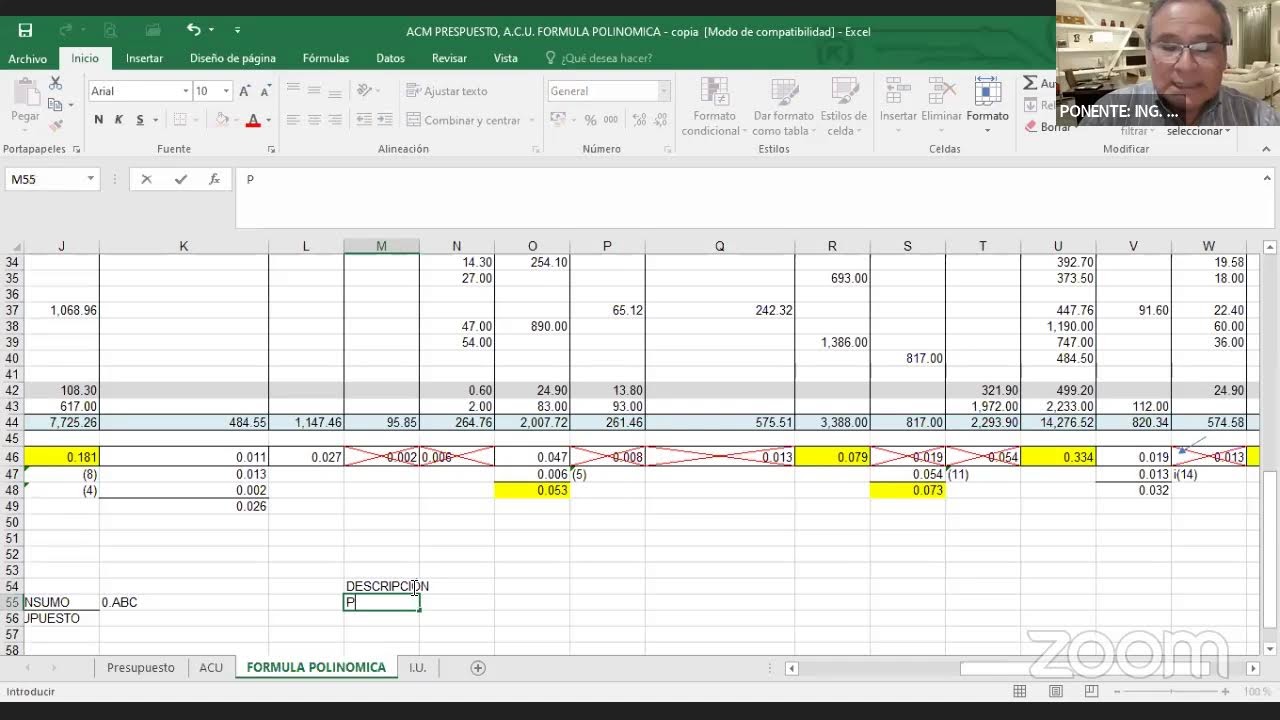Viewport: 1280px width, 720px height.
Task: Click the Decrease font size icon
Action: [x=265, y=91]
